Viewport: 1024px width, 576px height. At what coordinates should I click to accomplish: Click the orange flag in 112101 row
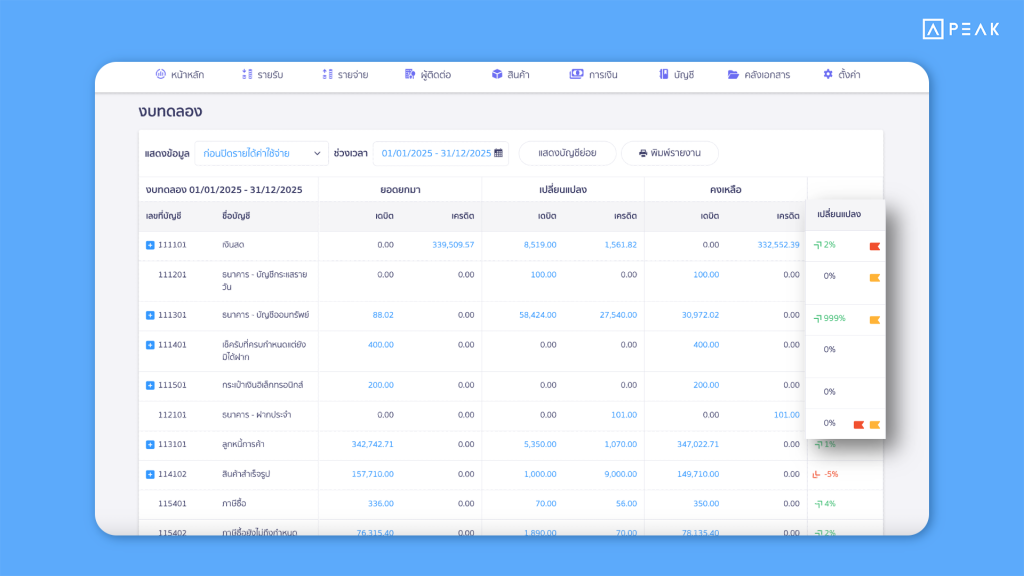(x=874, y=424)
